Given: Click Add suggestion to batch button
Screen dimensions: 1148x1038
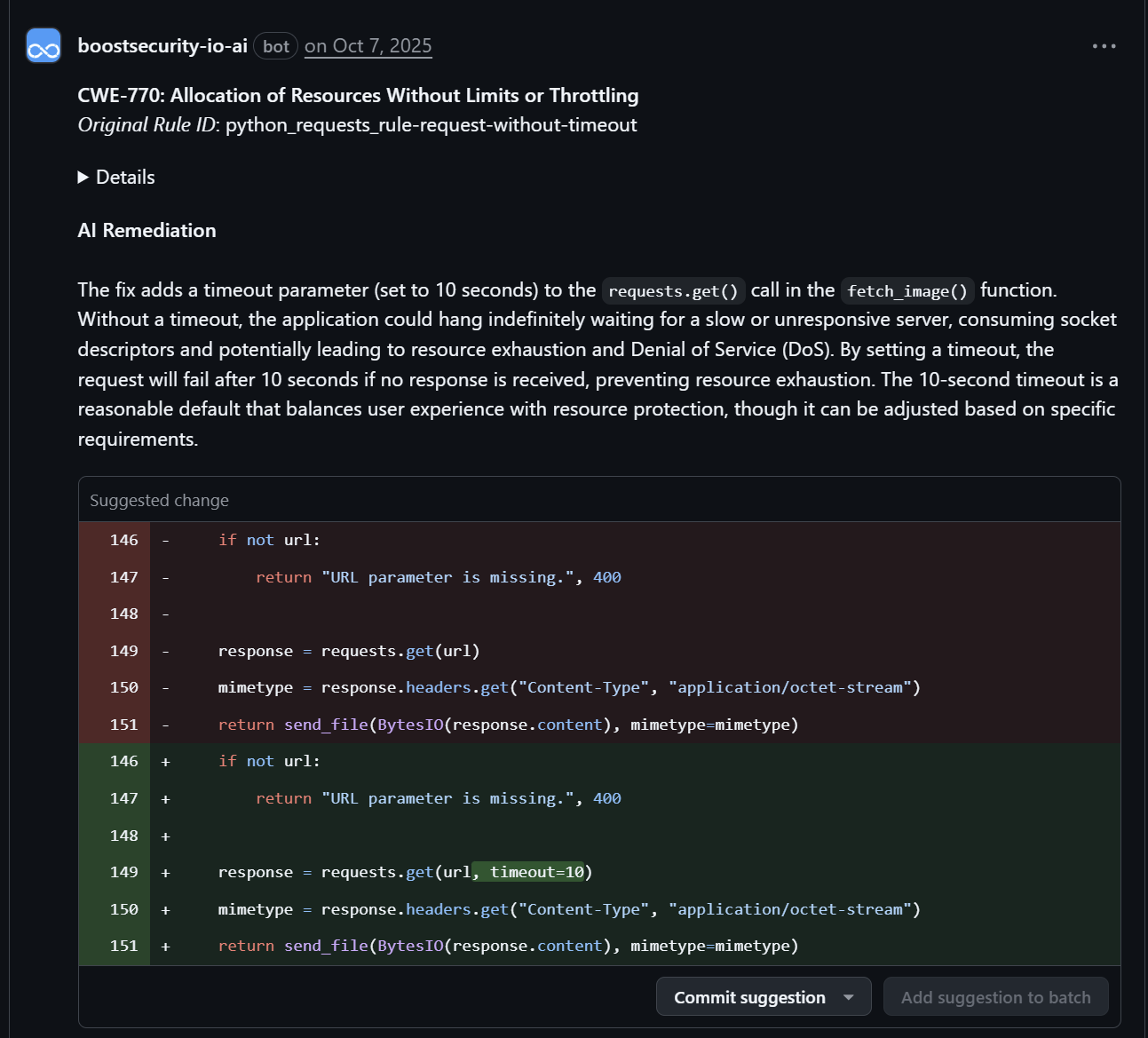Looking at the screenshot, I should click(995, 997).
